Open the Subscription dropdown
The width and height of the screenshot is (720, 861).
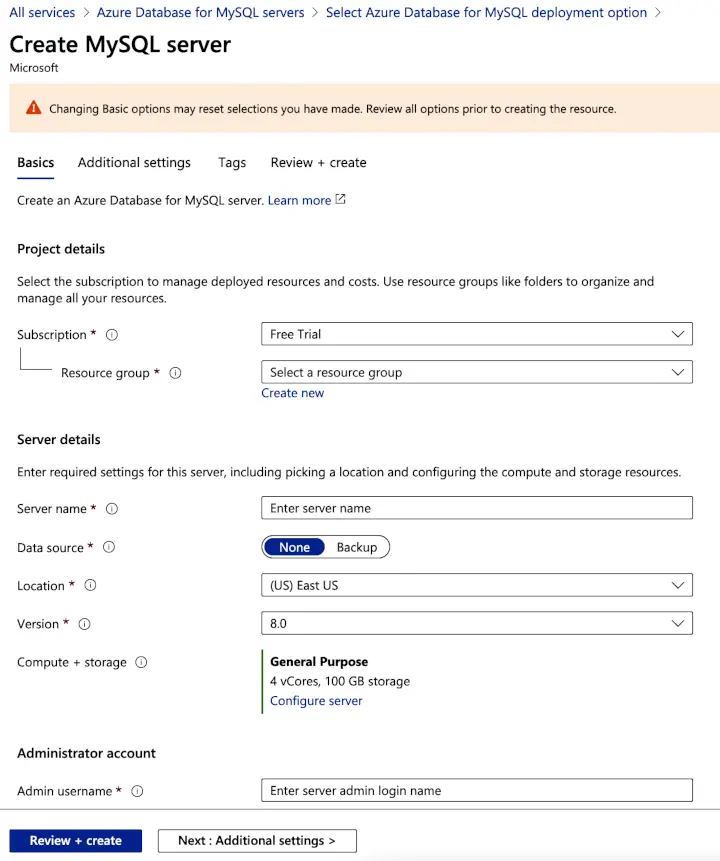(x=476, y=334)
